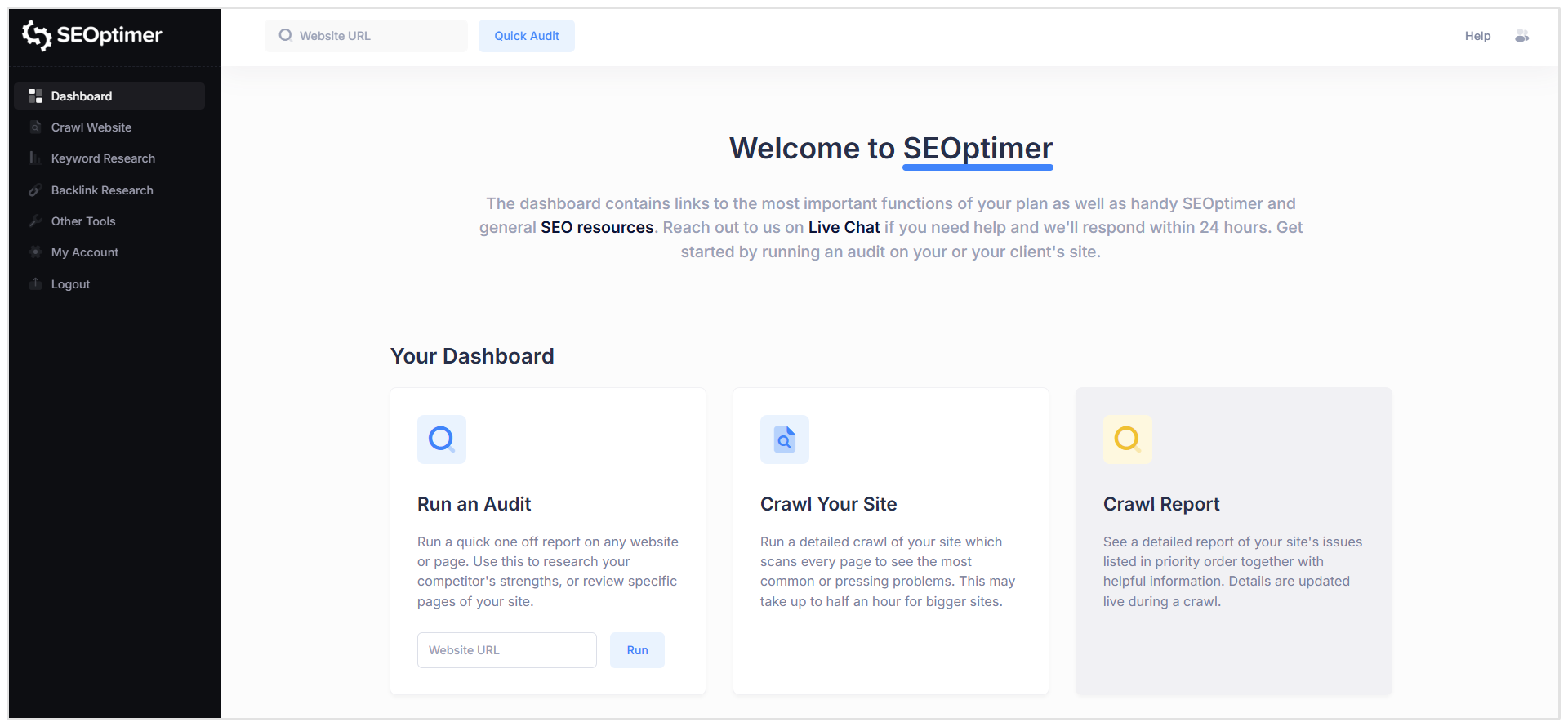Click the link icon beside Backlink Research
Screen dimensions: 1568x727
click(35, 190)
